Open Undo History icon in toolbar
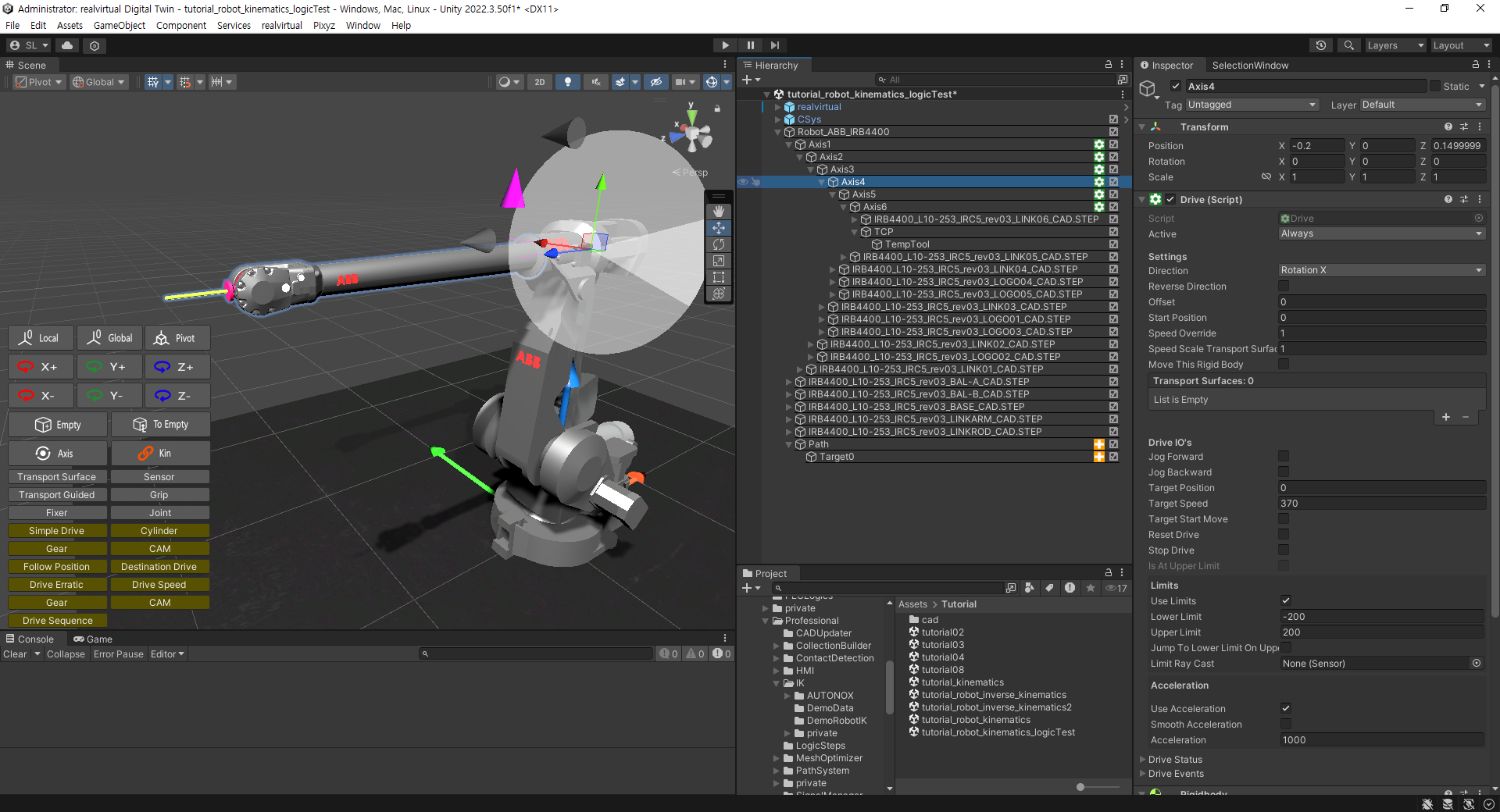1500x812 pixels. pos(1321,45)
